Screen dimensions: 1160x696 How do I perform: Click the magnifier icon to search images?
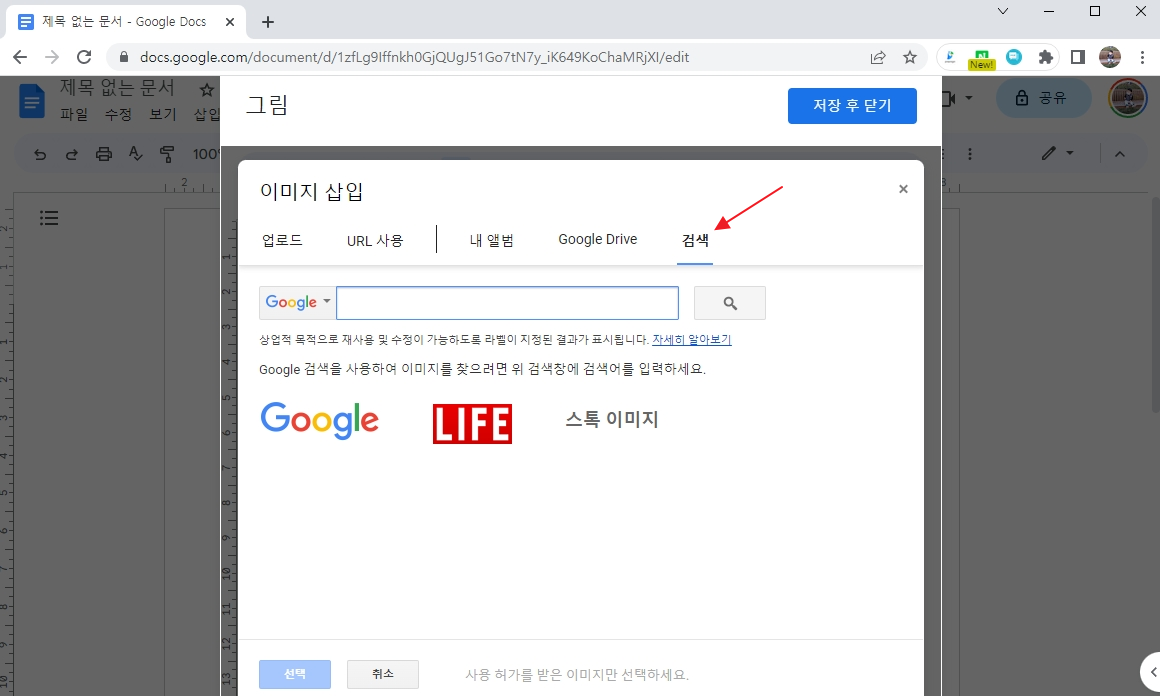click(x=729, y=302)
